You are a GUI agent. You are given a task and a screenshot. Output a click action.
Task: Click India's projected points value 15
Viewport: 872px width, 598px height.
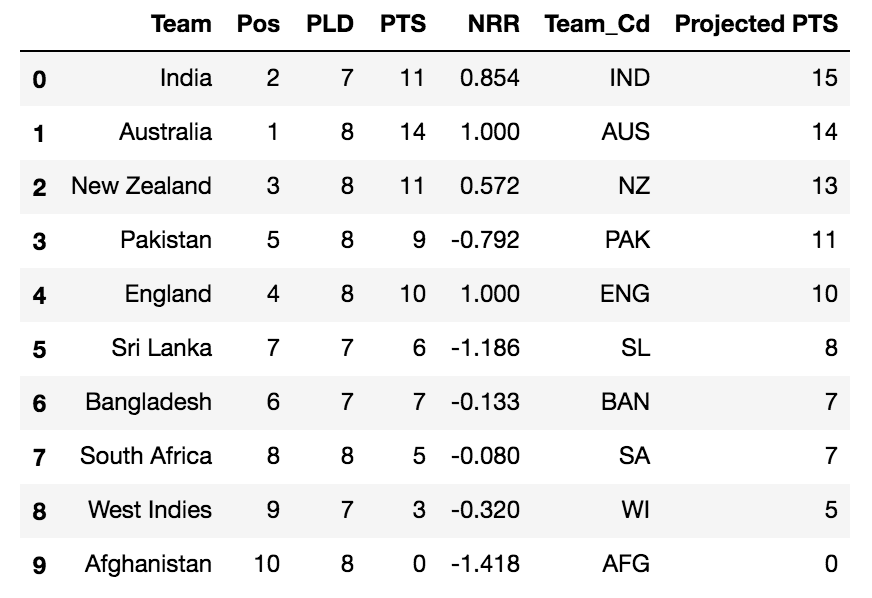(824, 78)
